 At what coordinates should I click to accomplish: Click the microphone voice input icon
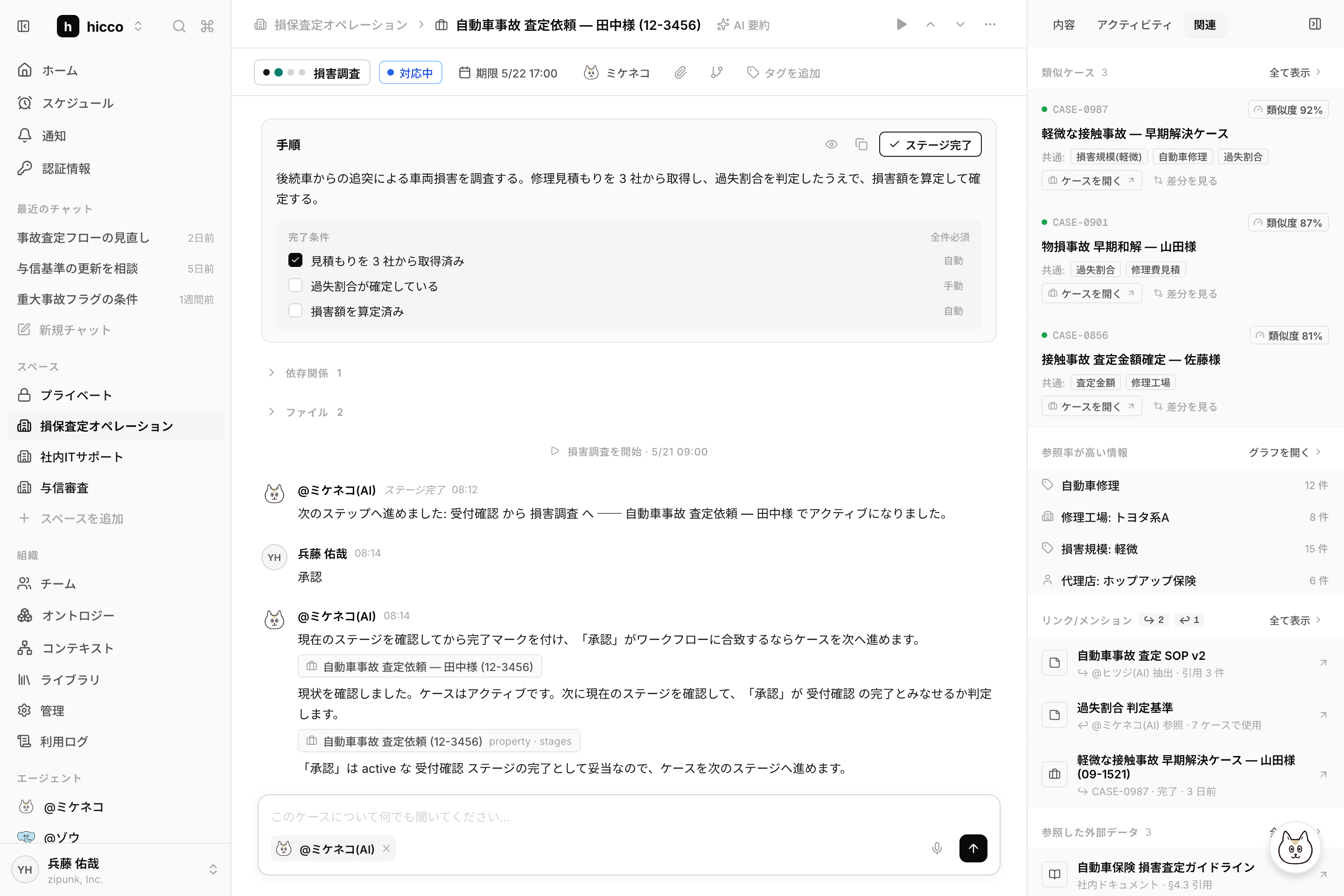[x=937, y=848]
